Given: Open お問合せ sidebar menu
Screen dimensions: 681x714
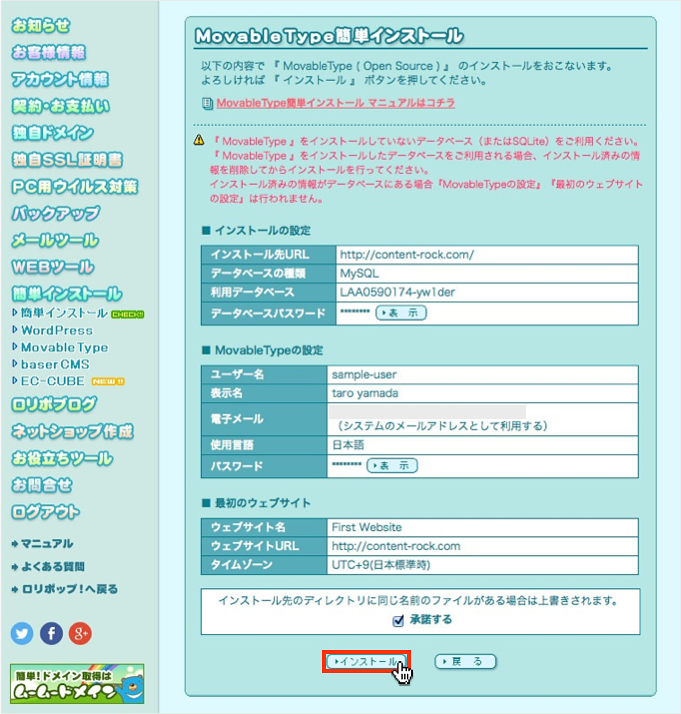Looking at the screenshot, I should (41, 485).
